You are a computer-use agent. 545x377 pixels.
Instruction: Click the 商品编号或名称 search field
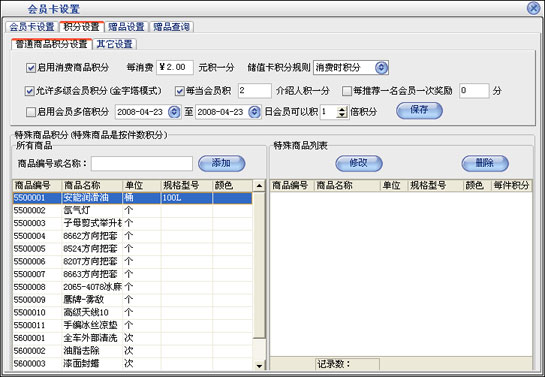click(x=142, y=164)
